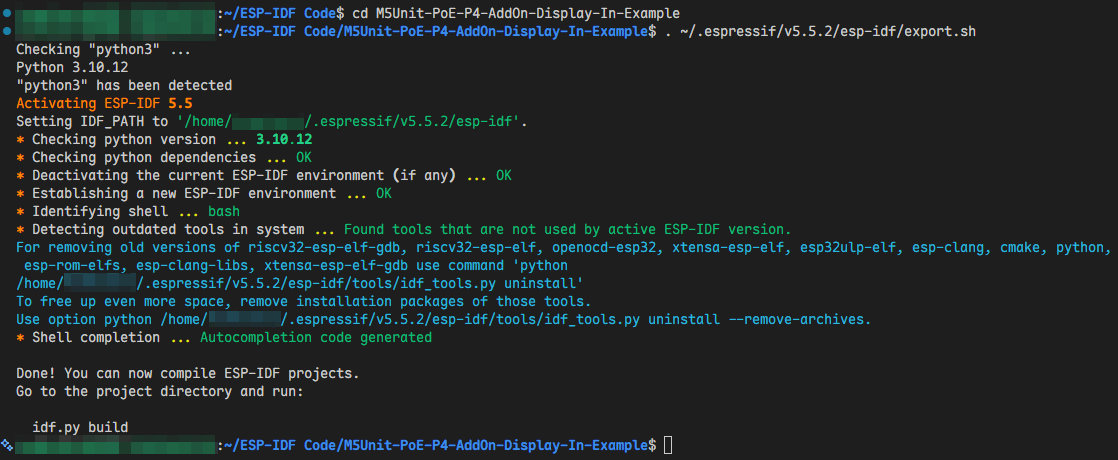
Task: Click the green 3.10.12 python version
Action: pyautogui.click(x=284, y=139)
